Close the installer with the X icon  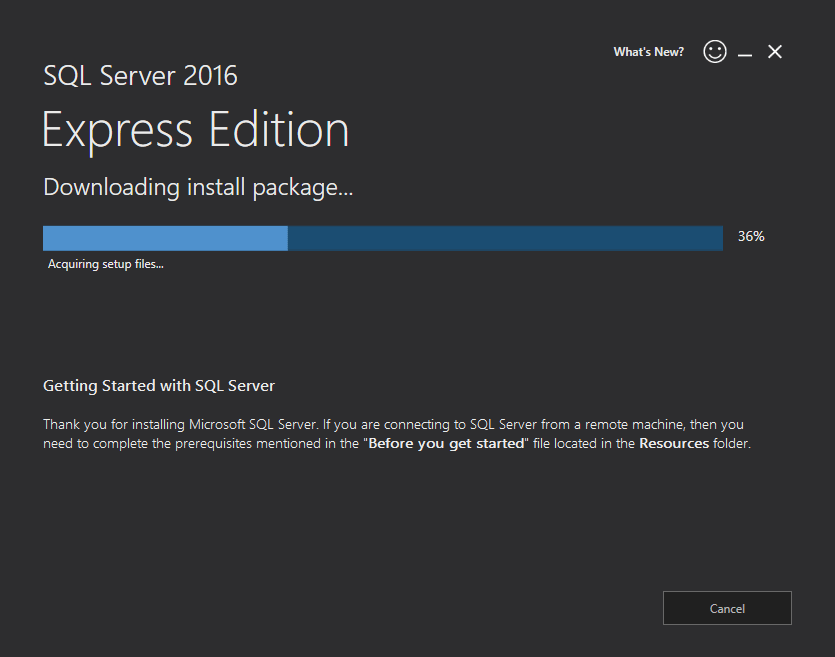pos(775,52)
